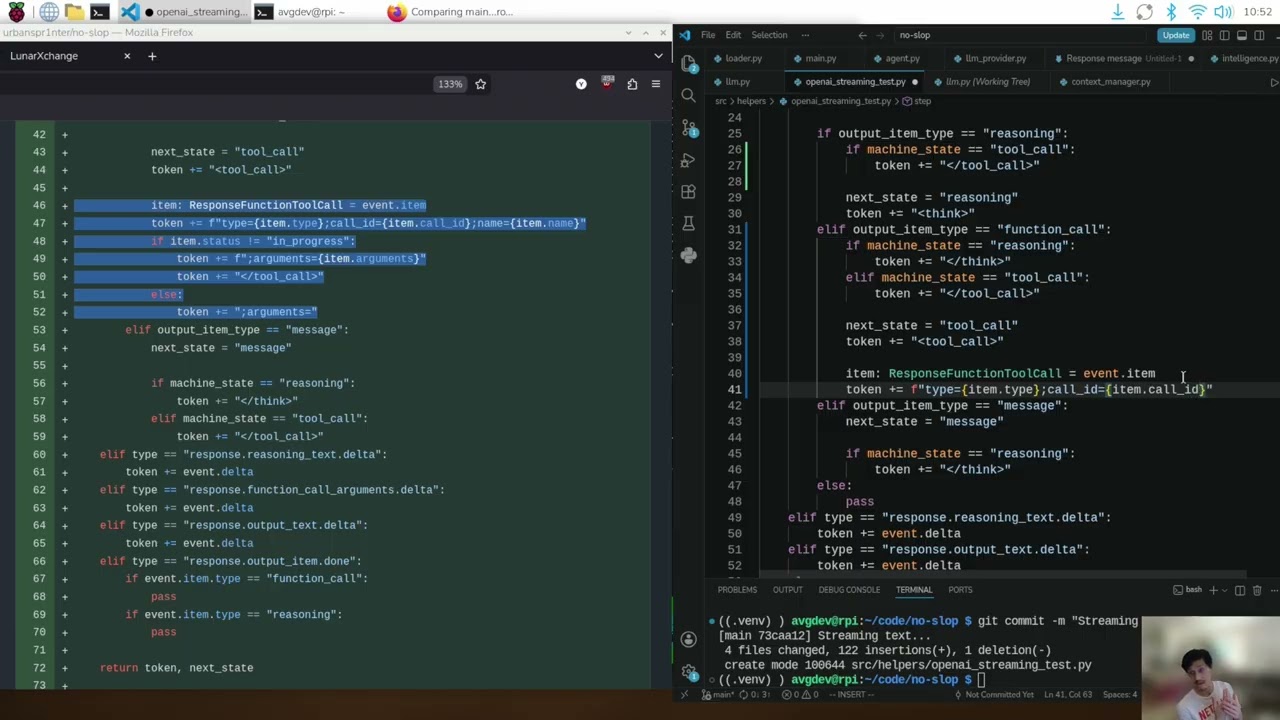Image resolution: width=1280 pixels, height=720 pixels.
Task: Click the step symbol breadcrumb
Action: click(x=917, y=101)
